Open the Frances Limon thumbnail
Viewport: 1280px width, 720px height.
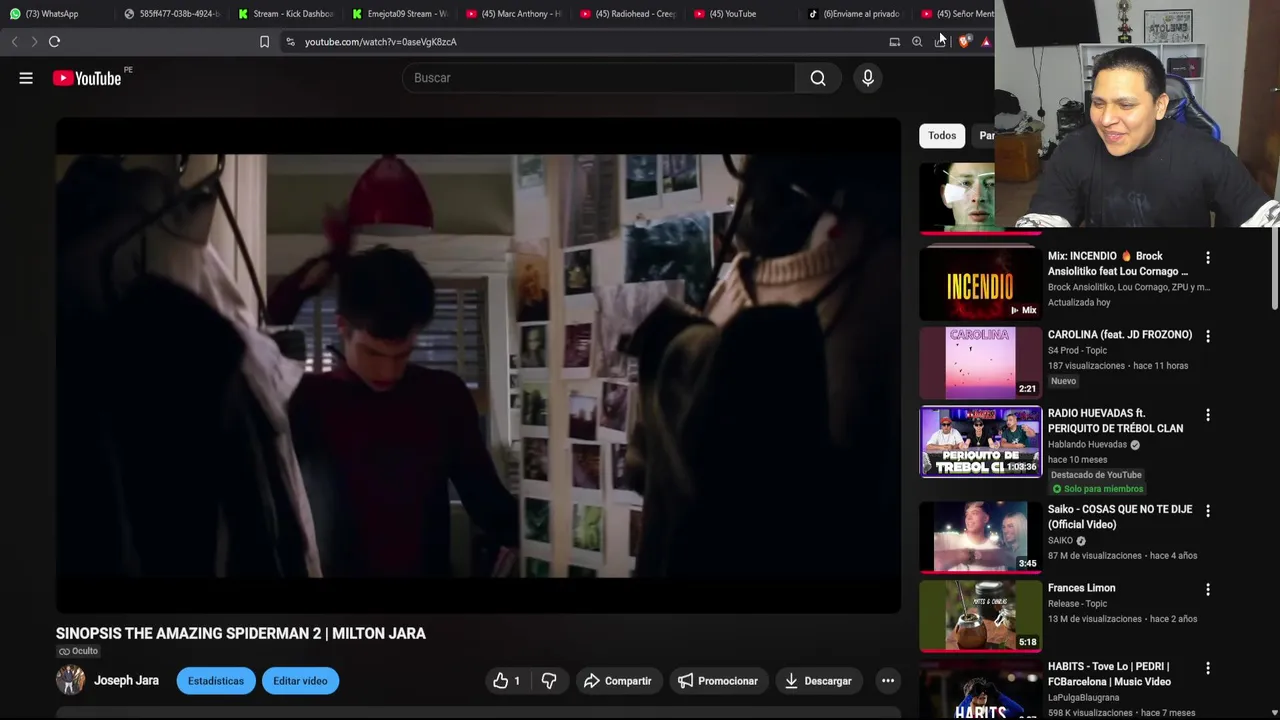[x=980, y=616]
